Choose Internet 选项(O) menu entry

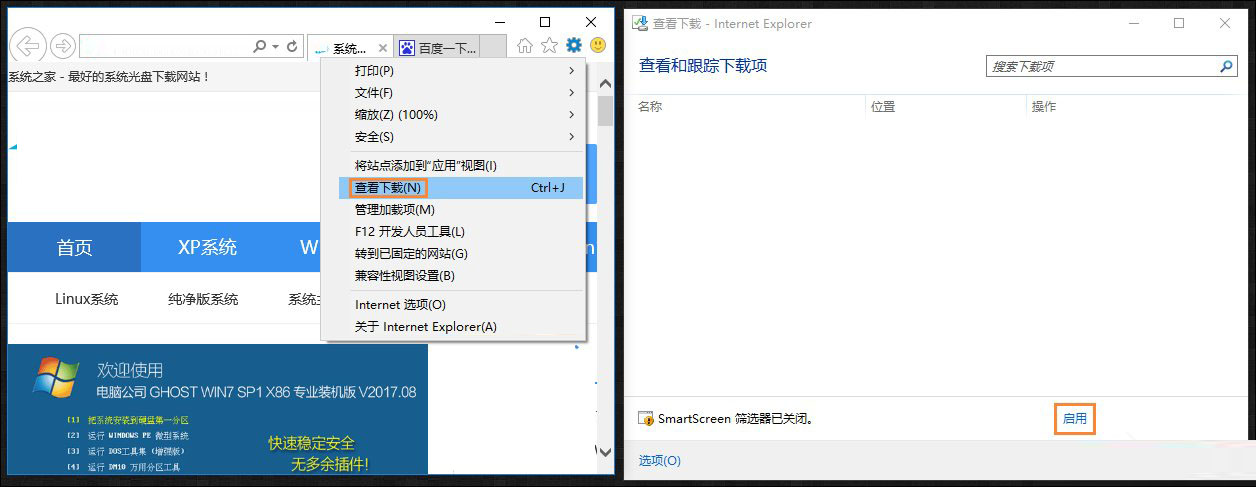click(x=400, y=305)
